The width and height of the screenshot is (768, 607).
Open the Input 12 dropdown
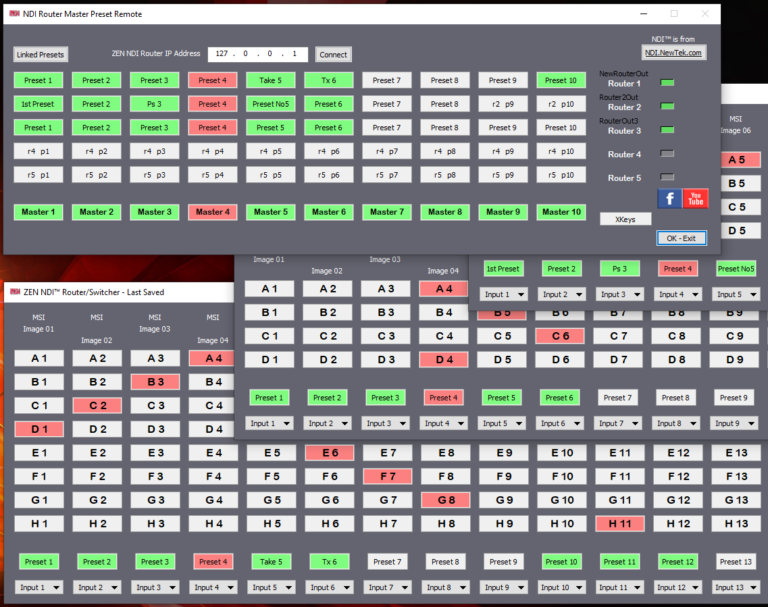pyautogui.click(x=676, y=587)
